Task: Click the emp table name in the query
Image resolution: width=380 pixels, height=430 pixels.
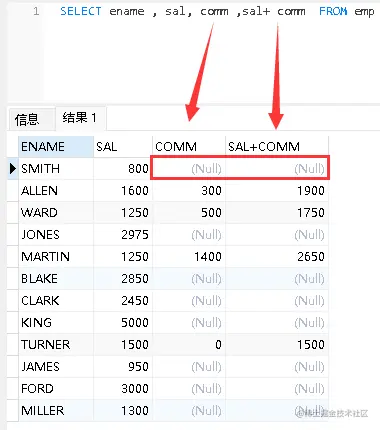Action: (x=364, y=12)
